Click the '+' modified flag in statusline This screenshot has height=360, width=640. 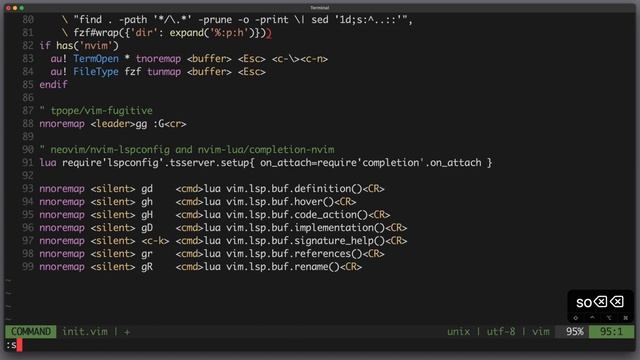(127, 332)
